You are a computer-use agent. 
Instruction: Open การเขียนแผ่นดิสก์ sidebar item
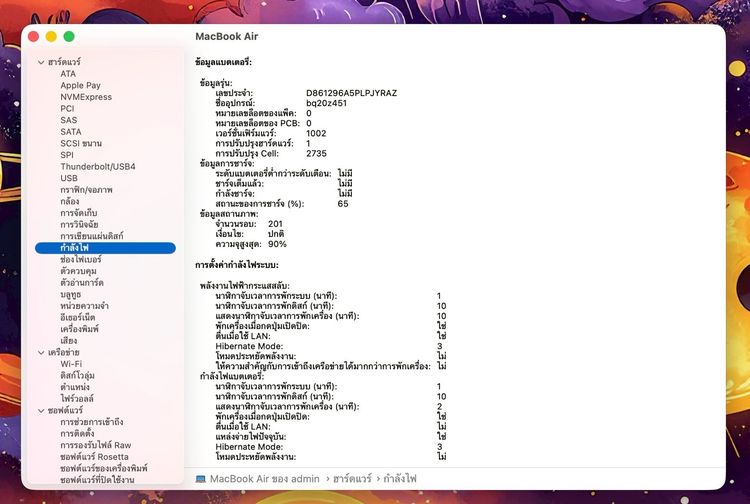click(92, 236)
